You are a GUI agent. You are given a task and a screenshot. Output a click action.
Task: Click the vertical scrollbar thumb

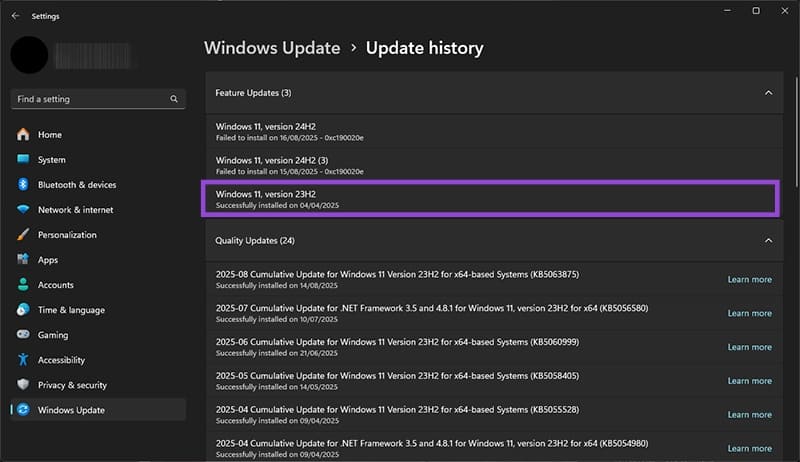pyautogui.click(x=796, y=133)
